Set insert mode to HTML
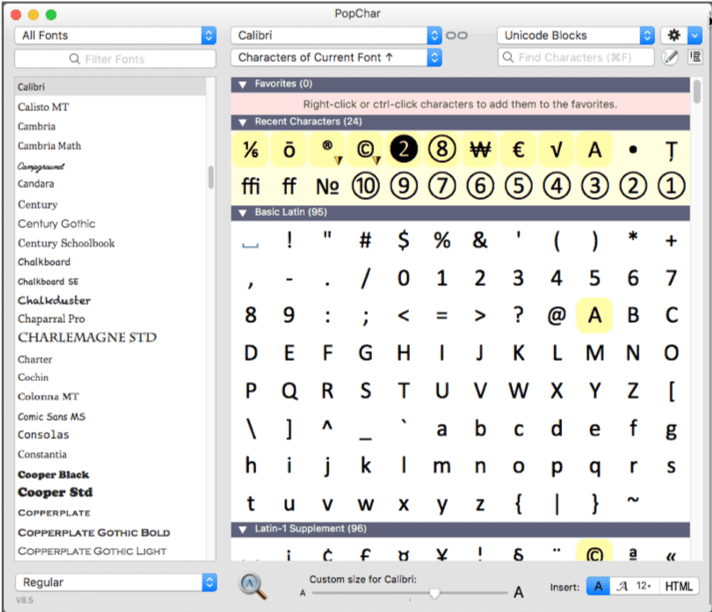This screenshot has width=712, height=612. tap(678, 586)
